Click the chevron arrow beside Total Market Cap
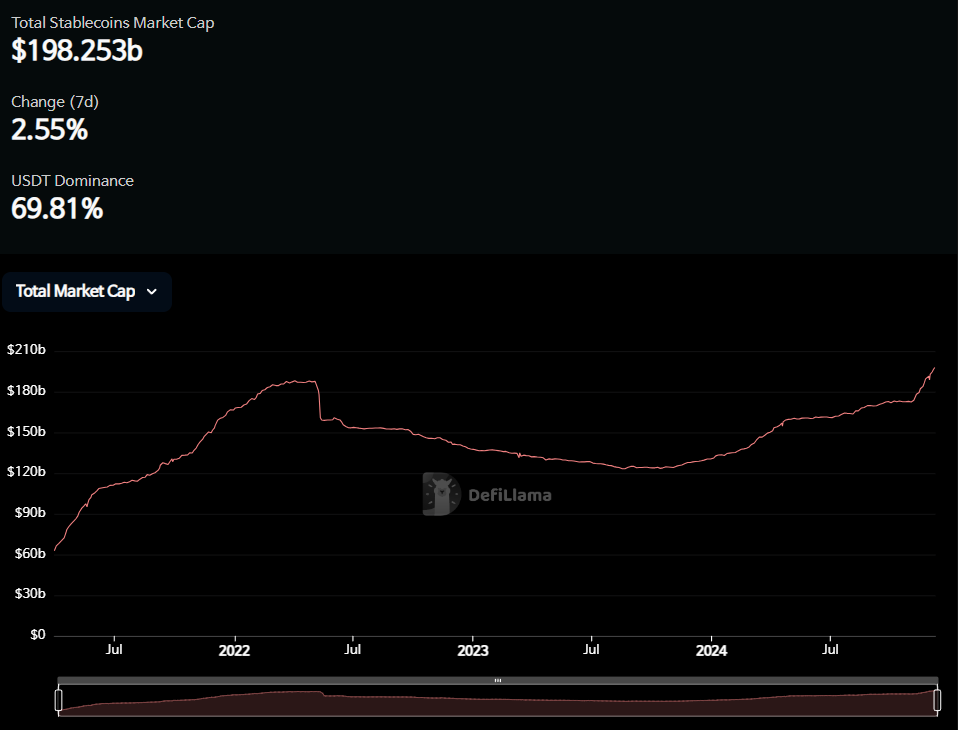Viewport: 958px width, 730px height. click(152, 292)
